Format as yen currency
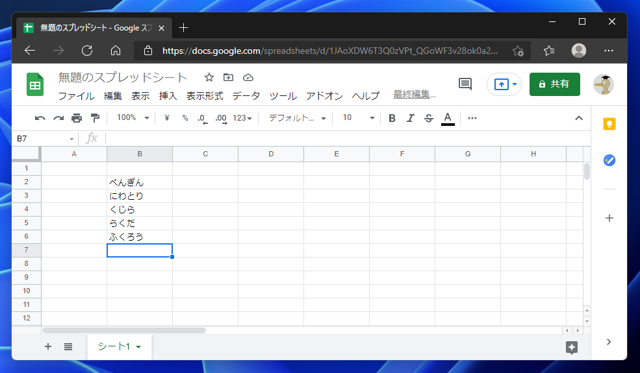The height and width of the screenshot is (373, 640). (x=167, y=118)
